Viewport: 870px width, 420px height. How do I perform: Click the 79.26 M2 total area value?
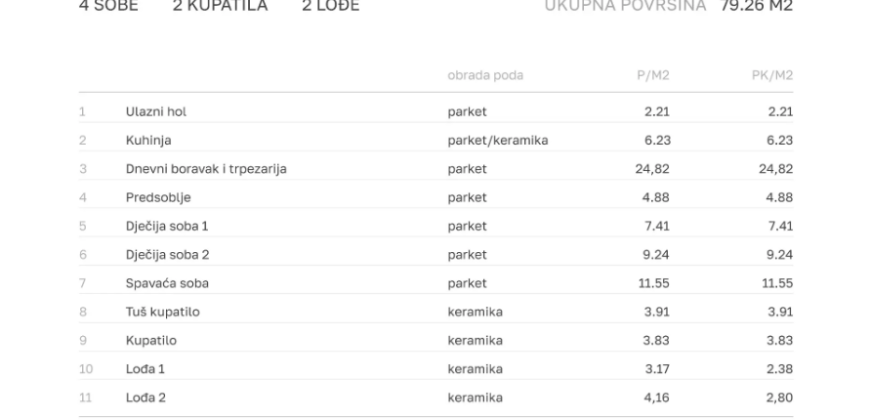(x=756, y=6)
